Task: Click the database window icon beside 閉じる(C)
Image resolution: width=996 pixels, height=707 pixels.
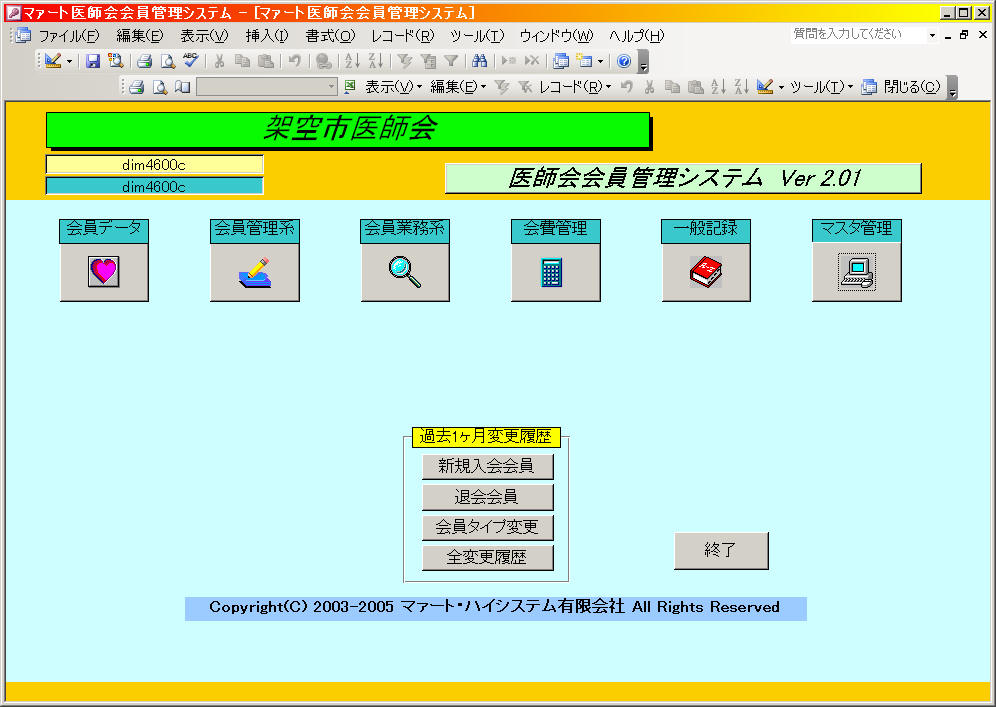Action: click(869, 86)
